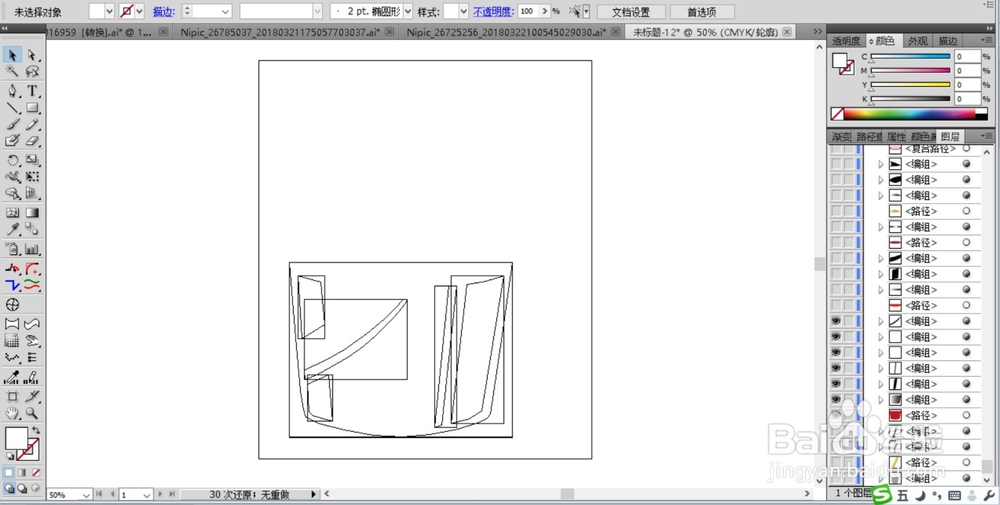Switch to the 外观 panel tab
The image size is (1000, 505).
(918, 41)
